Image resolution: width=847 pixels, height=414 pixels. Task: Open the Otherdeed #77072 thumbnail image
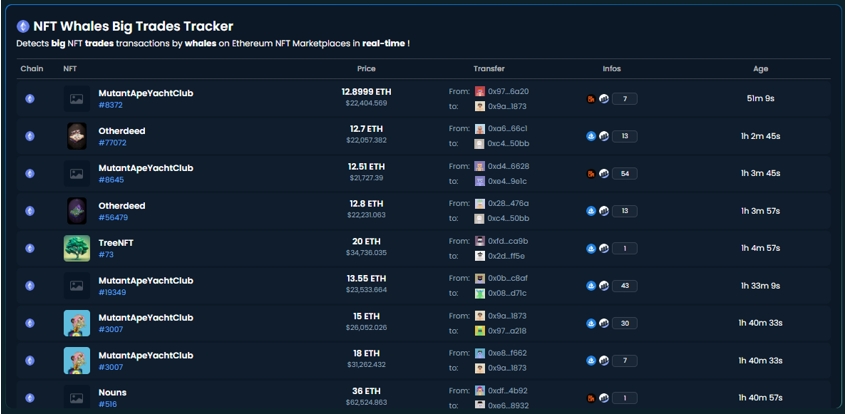(77, 136)
